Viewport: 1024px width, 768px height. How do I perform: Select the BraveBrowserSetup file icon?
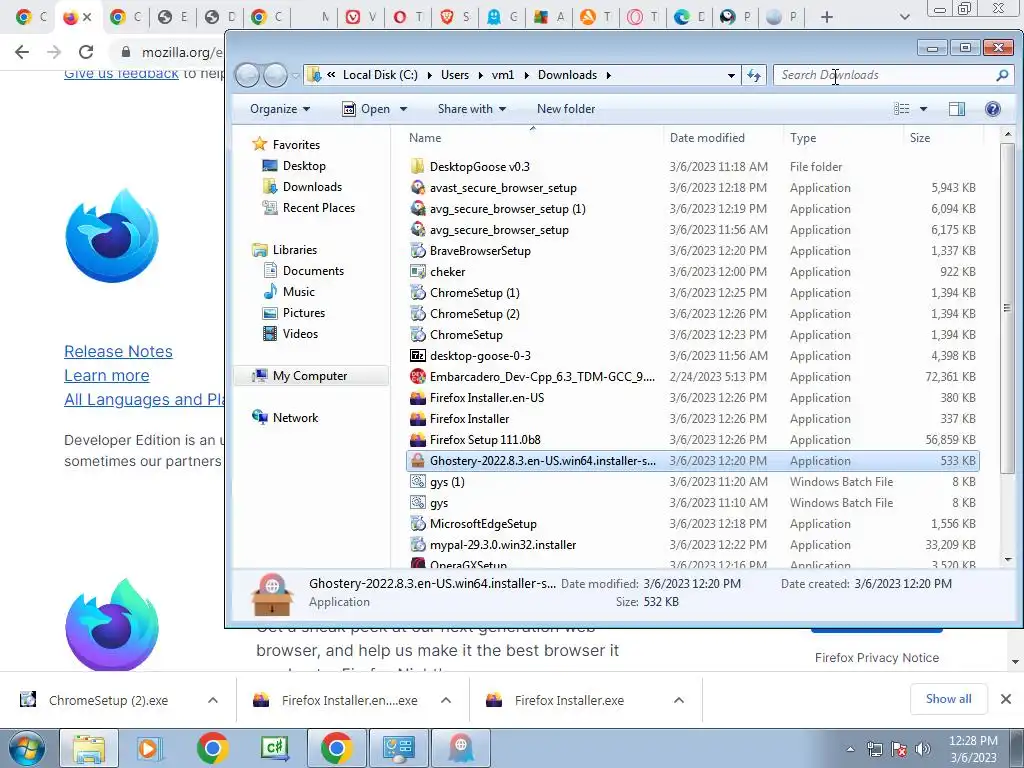click(418, 251)
